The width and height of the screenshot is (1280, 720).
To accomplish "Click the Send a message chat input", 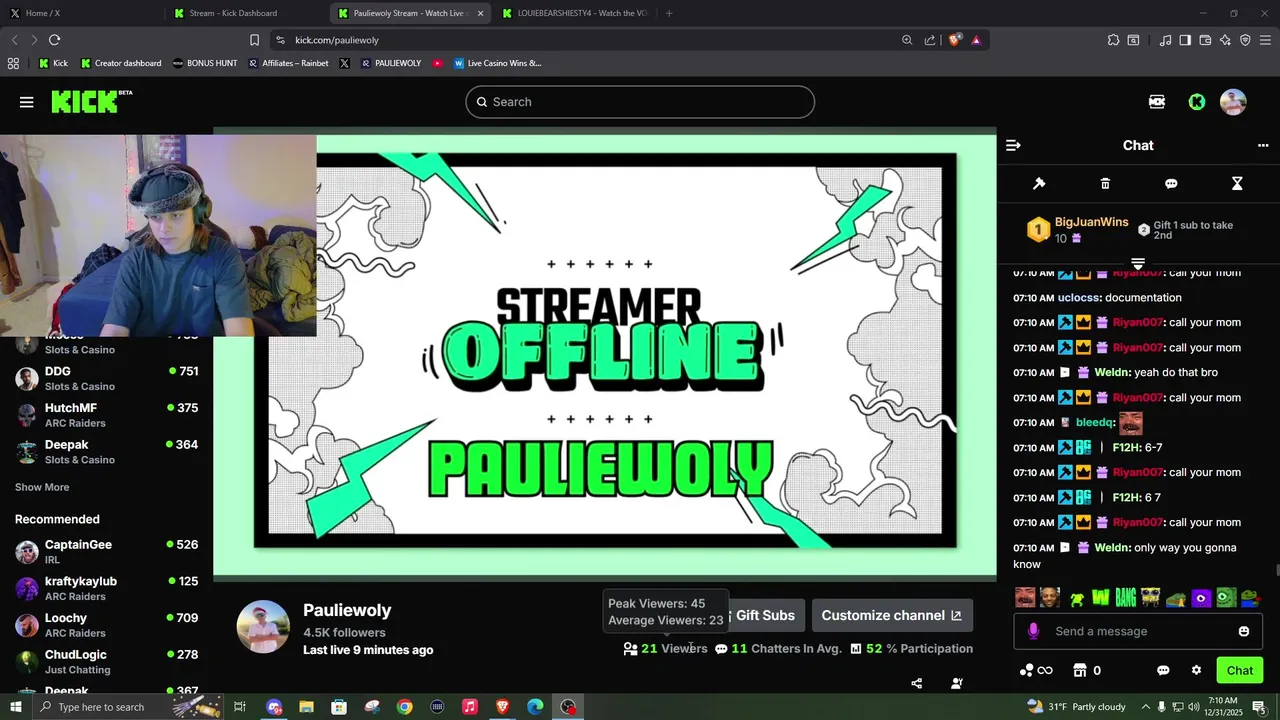I will tap(1138, 631).
